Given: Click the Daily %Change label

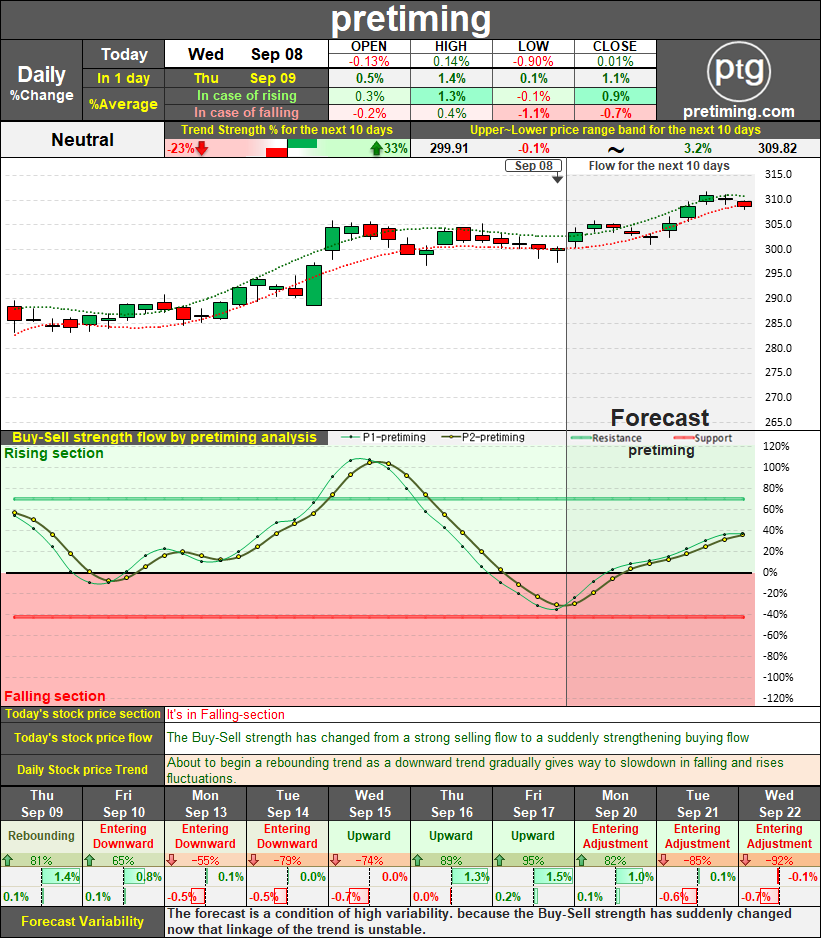Looking at the screenshot, I should (x=41, y=83).
